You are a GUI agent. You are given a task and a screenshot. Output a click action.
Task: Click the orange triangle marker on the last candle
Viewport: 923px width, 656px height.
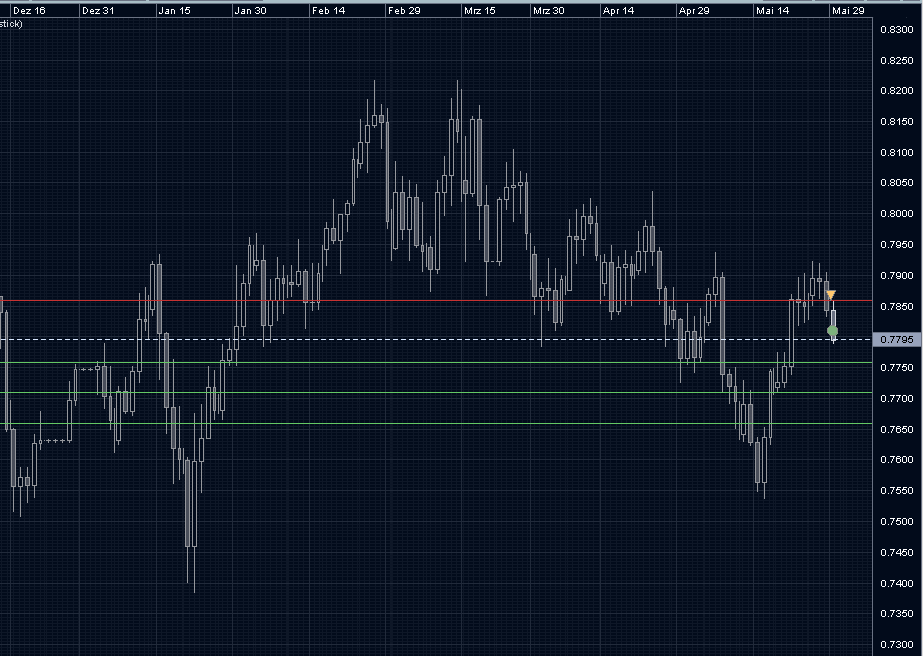point(831,294)
